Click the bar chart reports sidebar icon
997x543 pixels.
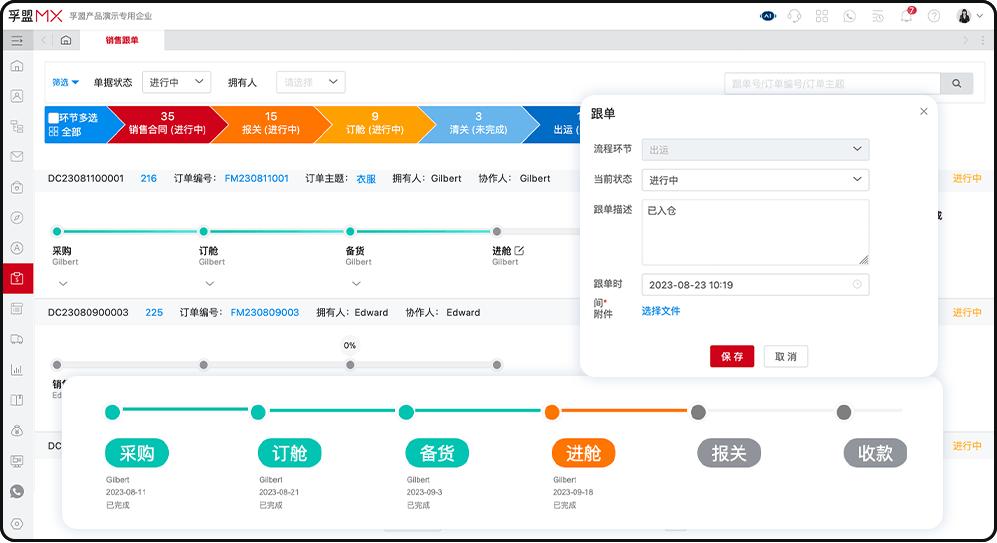click(17, 369)
